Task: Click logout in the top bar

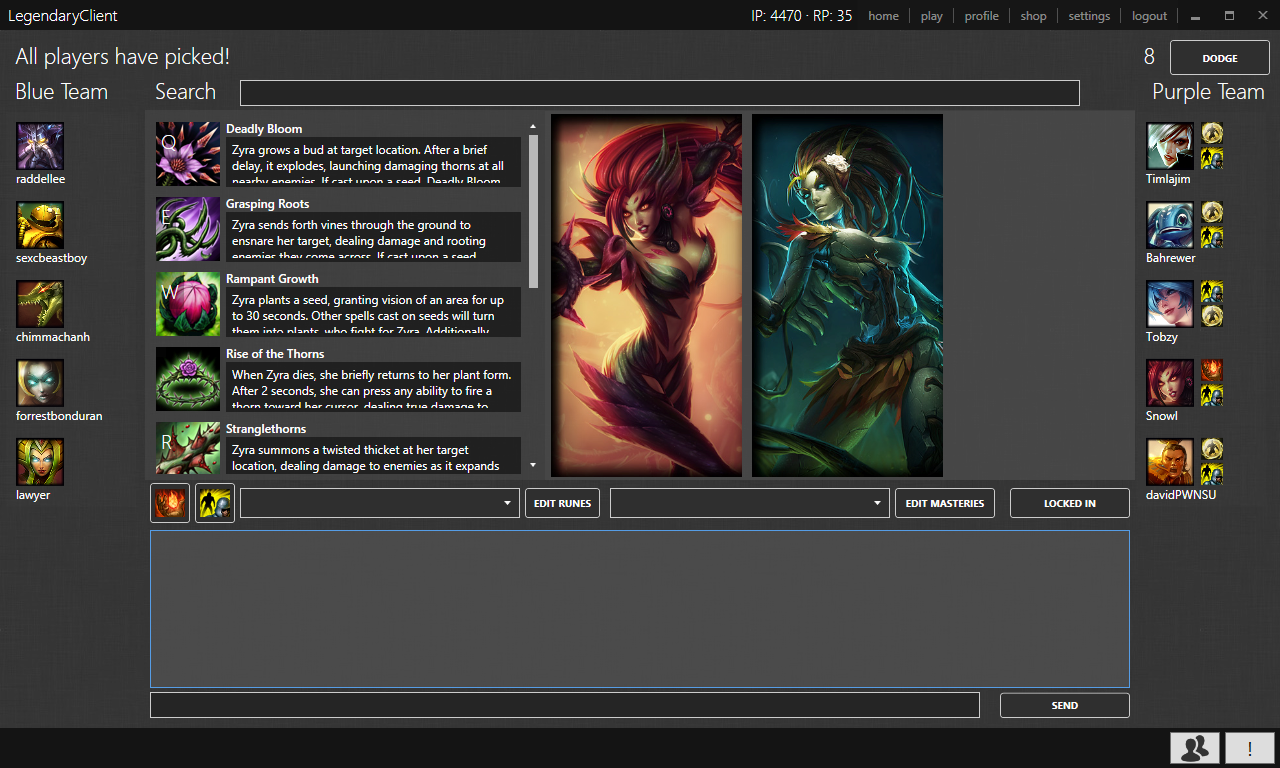Action: pyautogui.click(x=1149, y=16)
